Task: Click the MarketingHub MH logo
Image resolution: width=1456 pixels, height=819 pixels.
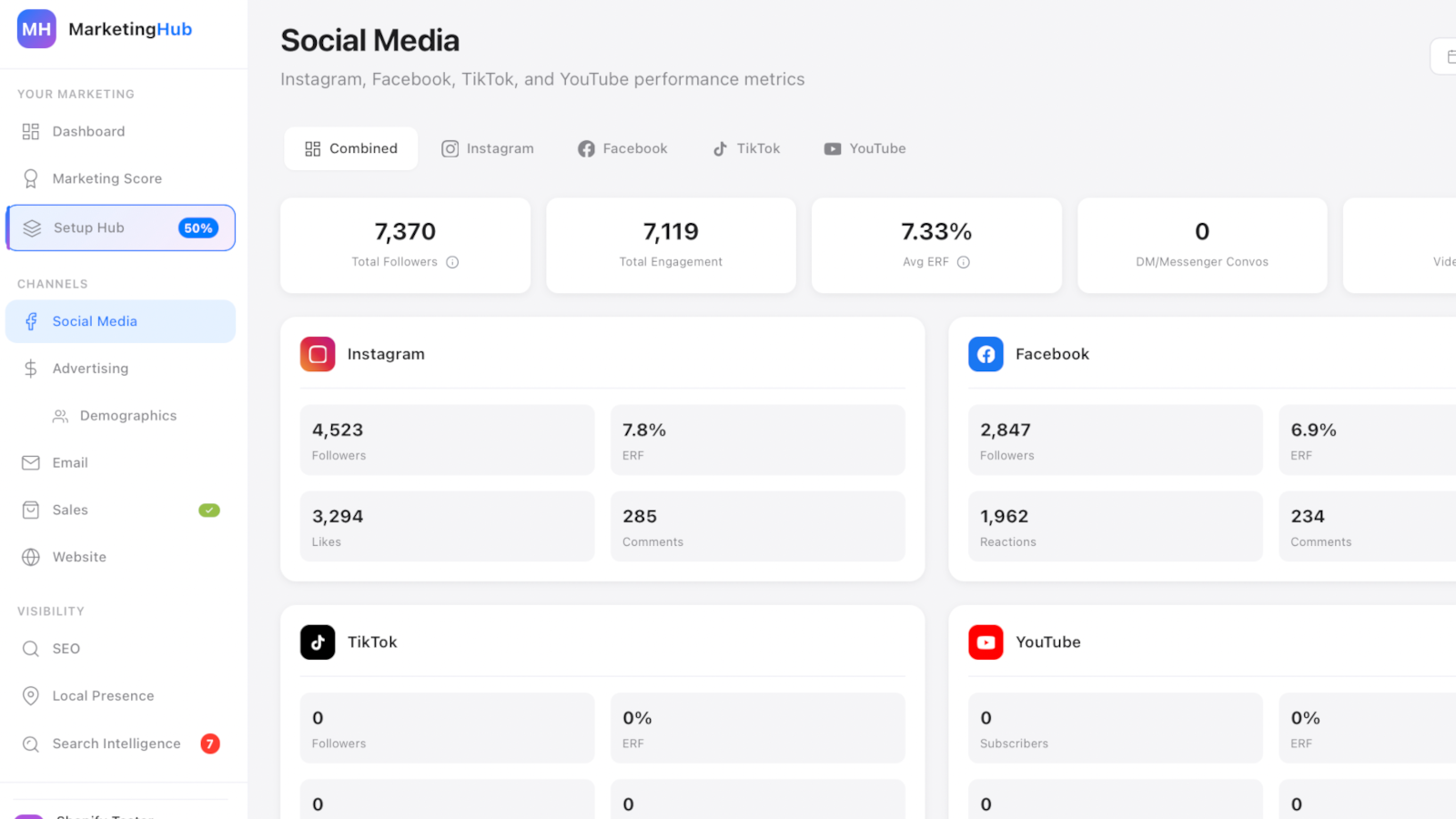Action: [x=36, y=28]
